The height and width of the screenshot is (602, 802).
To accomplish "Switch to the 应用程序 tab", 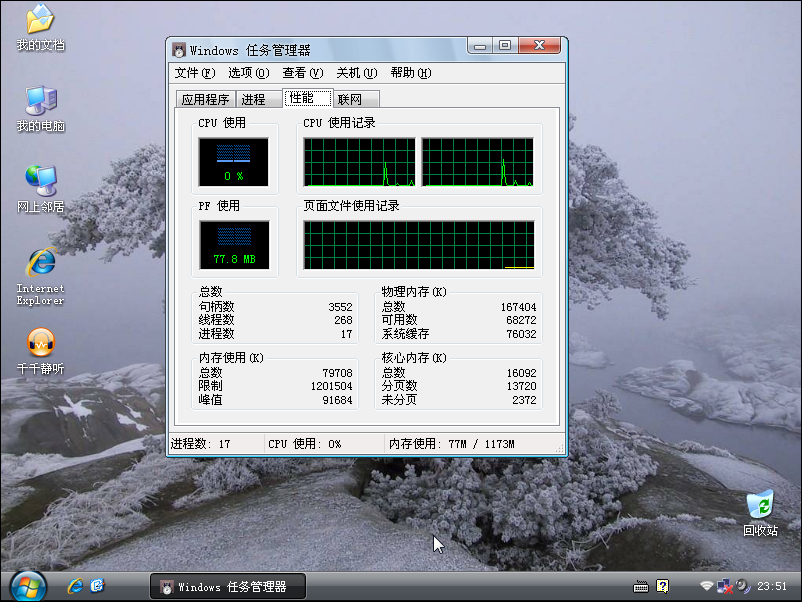I will pos(206,99).
